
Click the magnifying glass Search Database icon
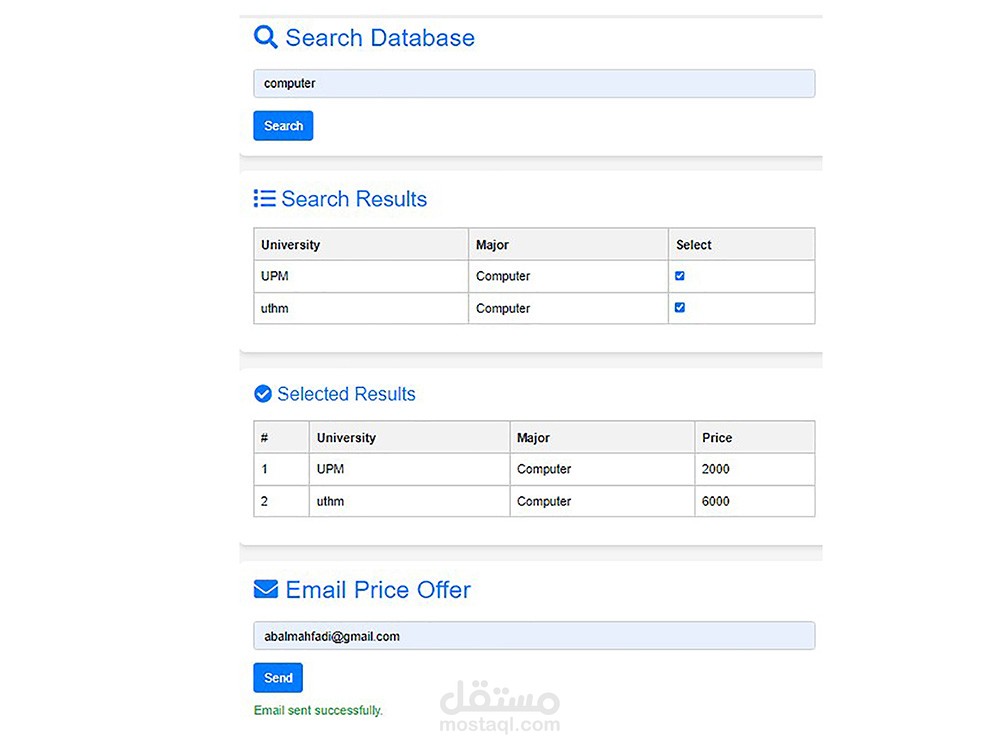tap(265, 37)
